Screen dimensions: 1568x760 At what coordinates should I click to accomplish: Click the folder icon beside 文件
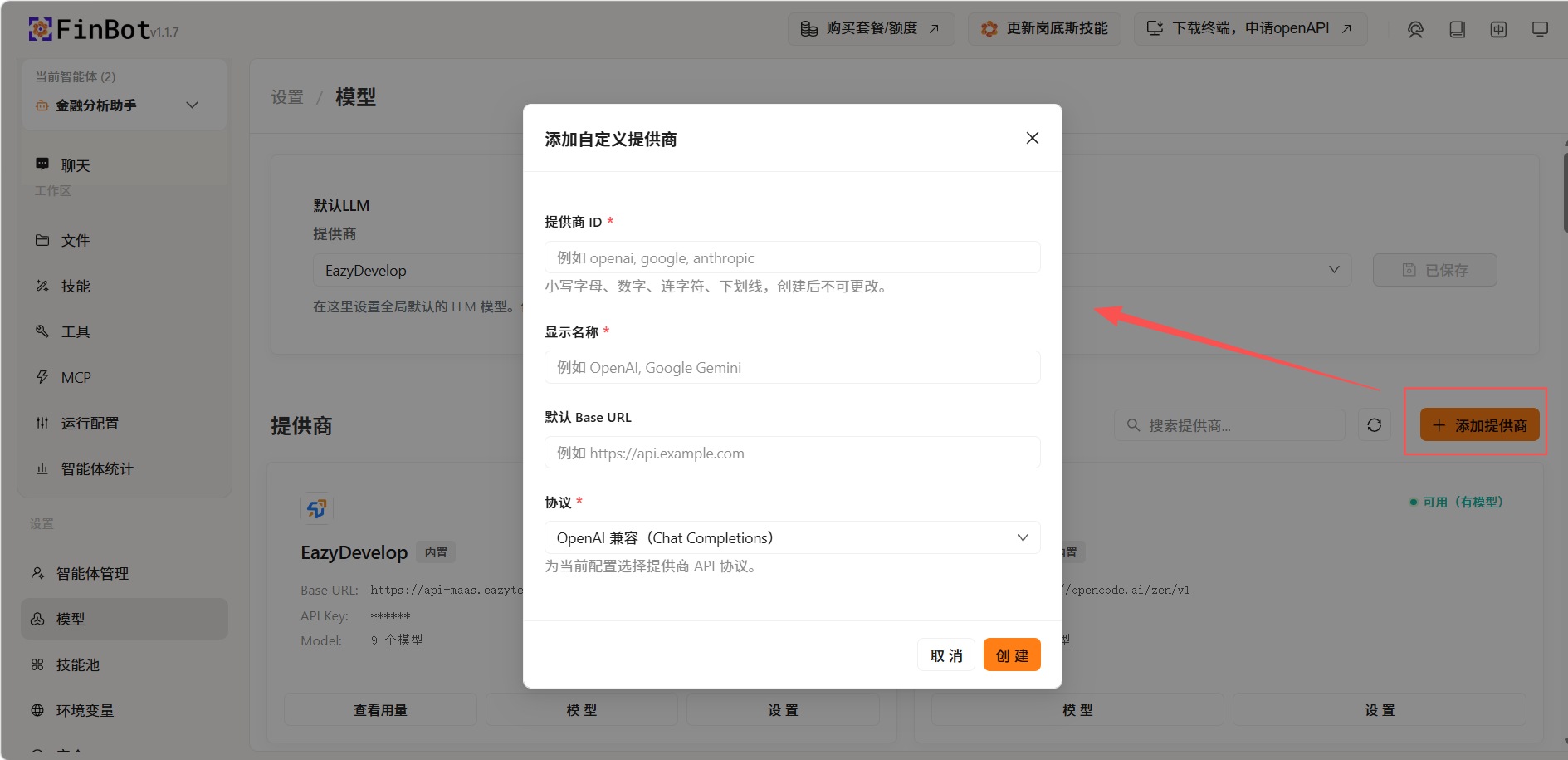(x=42, y=240)
